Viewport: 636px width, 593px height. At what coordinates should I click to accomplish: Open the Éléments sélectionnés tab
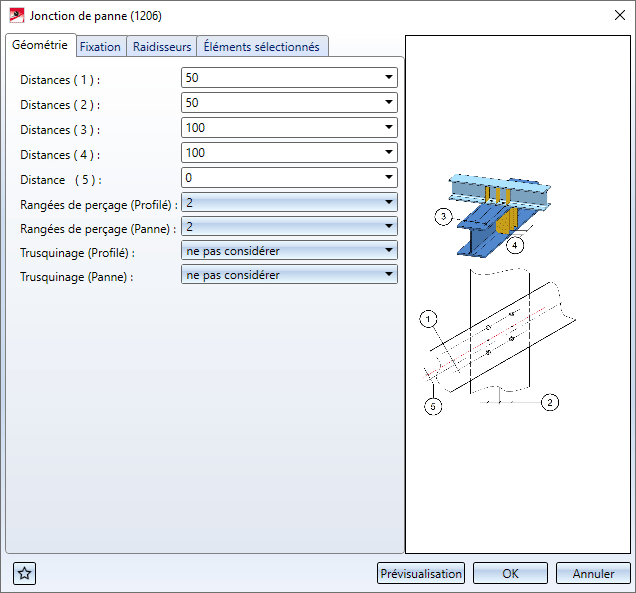tap(262, 47)
